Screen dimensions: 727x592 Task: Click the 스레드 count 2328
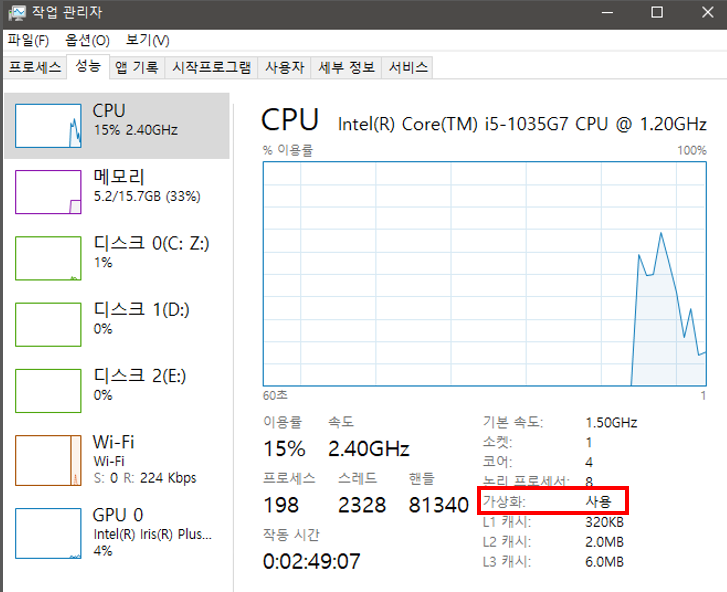coord(362,505)
